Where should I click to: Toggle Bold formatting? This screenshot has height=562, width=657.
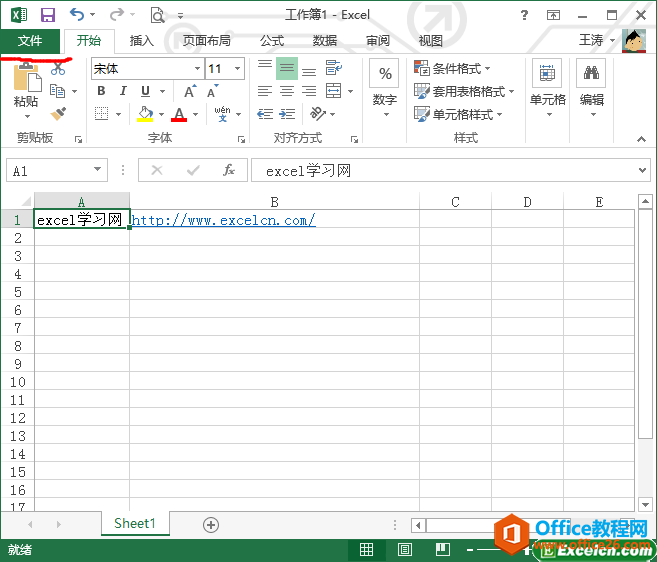pyautogui.click(x=101, y=91)
